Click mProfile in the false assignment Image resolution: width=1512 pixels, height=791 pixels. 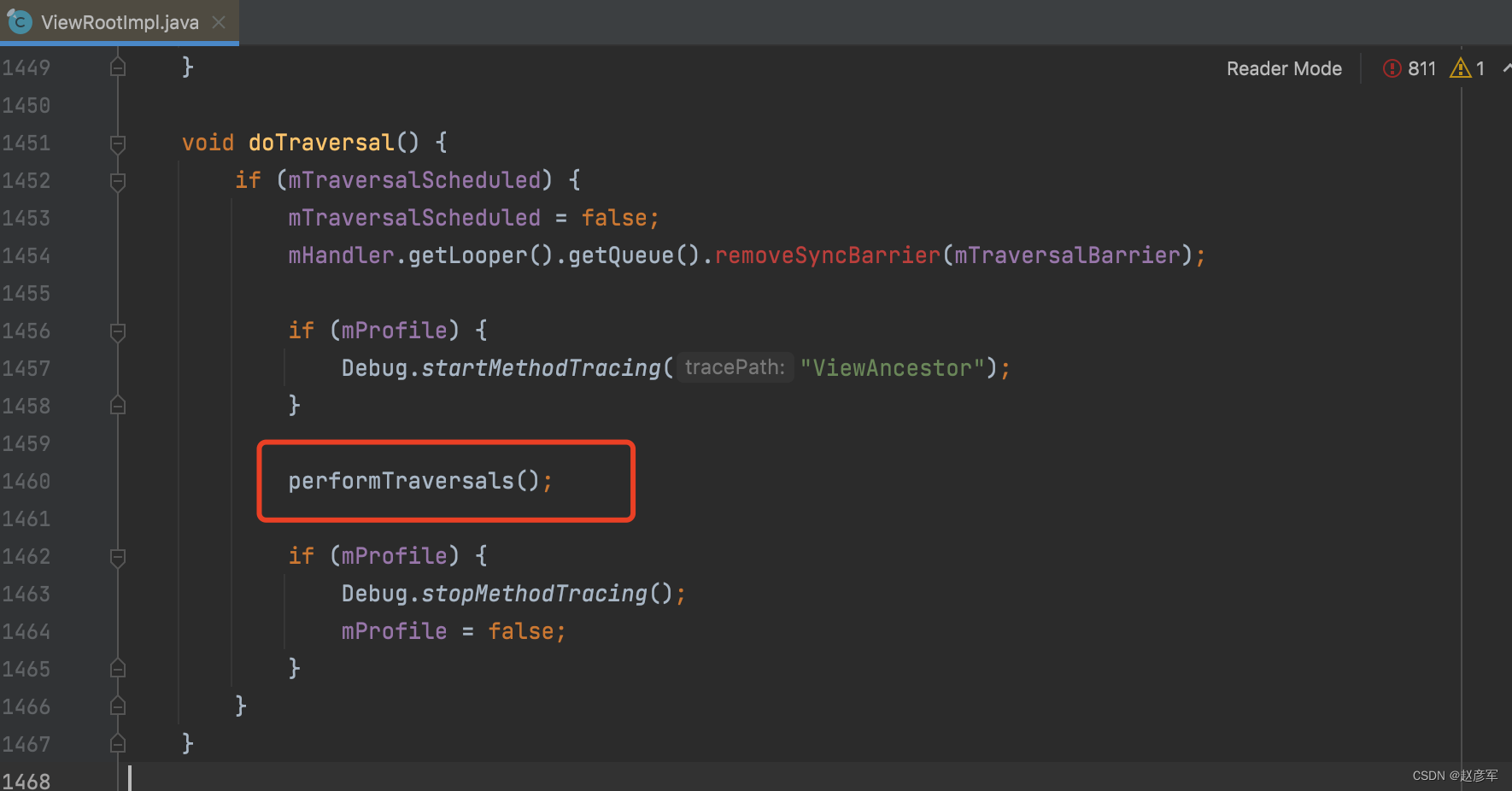[394, 631]
